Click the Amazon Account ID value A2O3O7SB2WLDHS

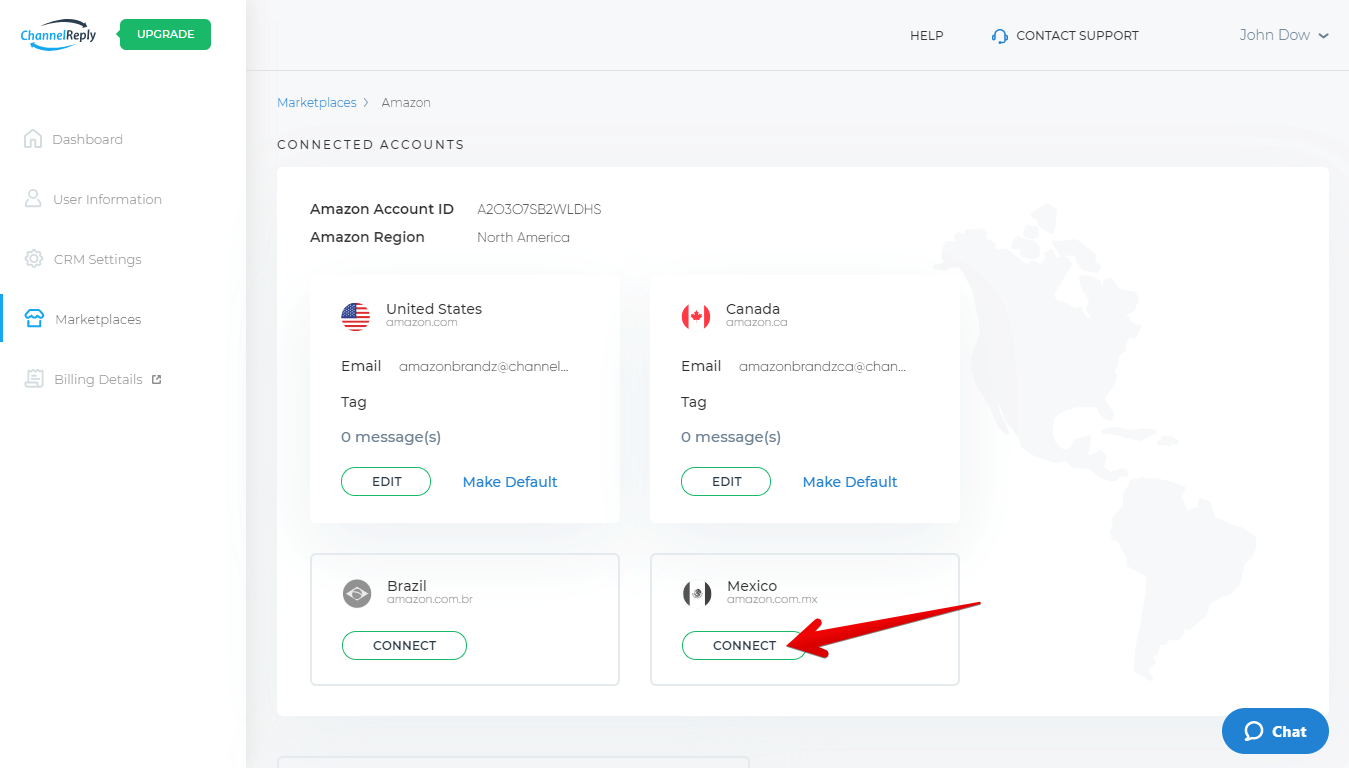(x=539, y=209)
